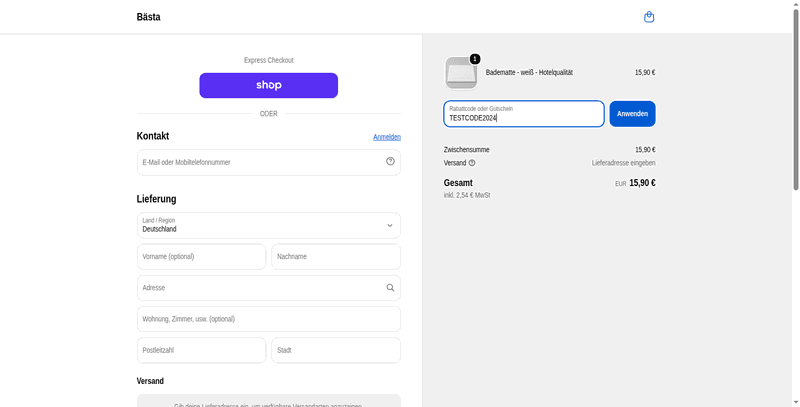
Task: Click the address search magnifier icon
Action: [390, 288]
